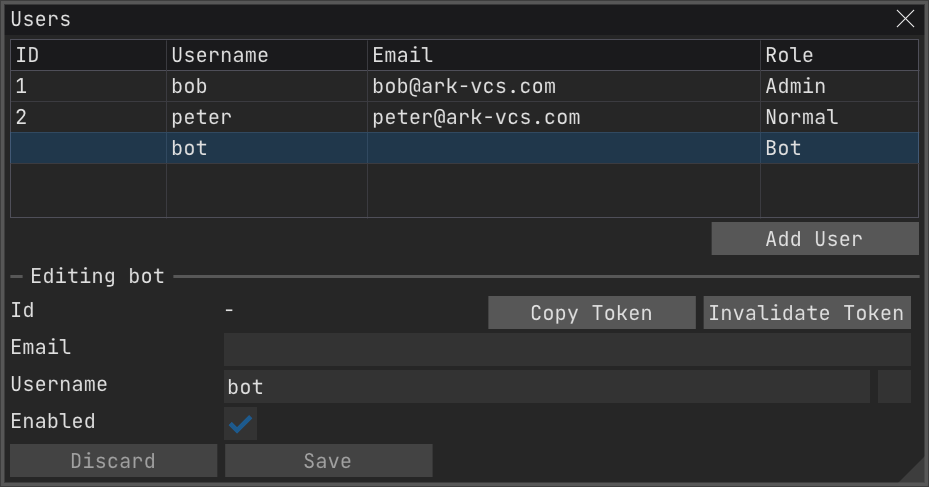Close the Users window
Image resolution: width=929 pixels, height=487 pixels.
coord(905,19)
